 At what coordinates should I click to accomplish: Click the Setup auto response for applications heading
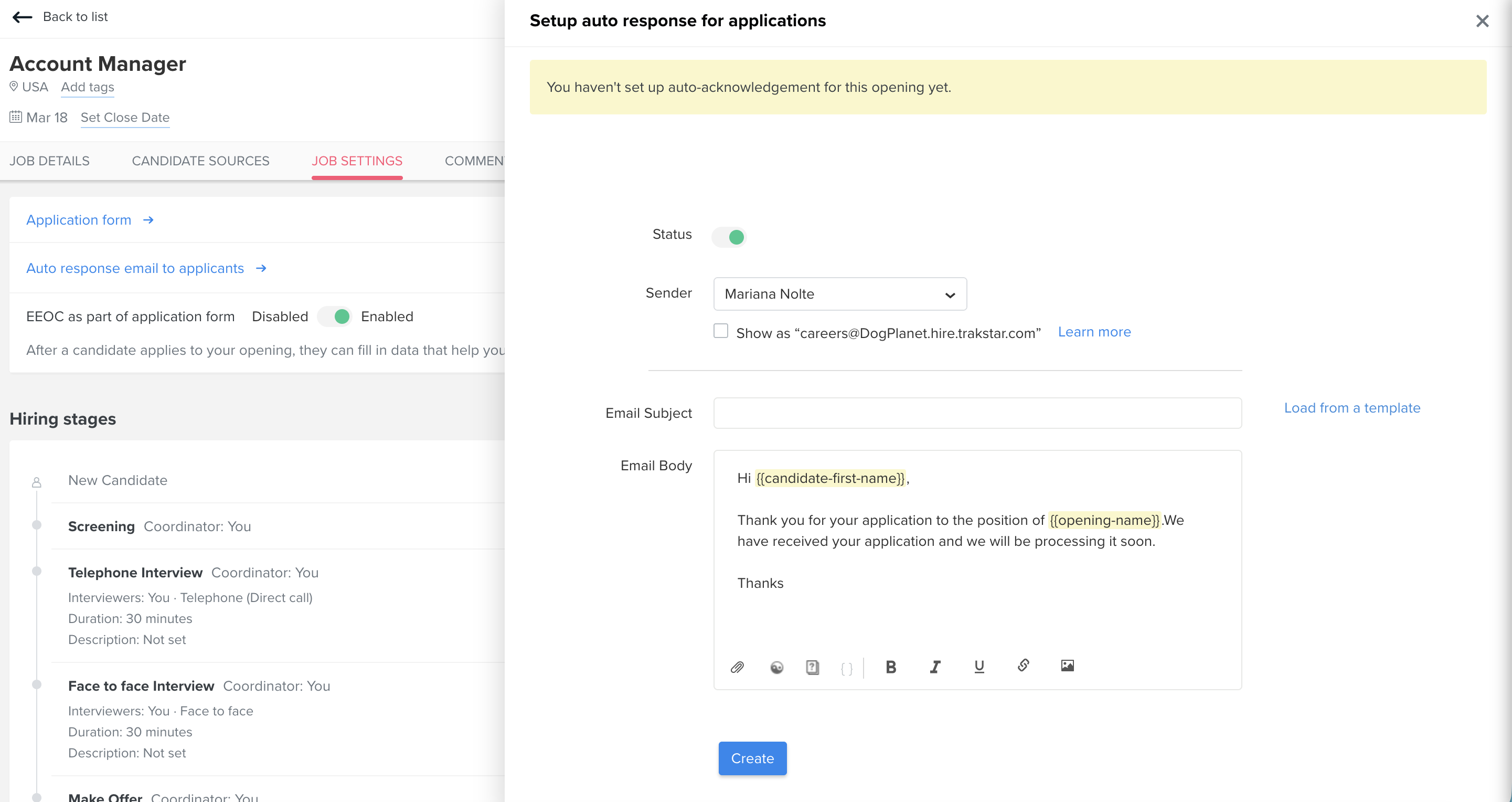pyautogui.click(x=677, y=20)
